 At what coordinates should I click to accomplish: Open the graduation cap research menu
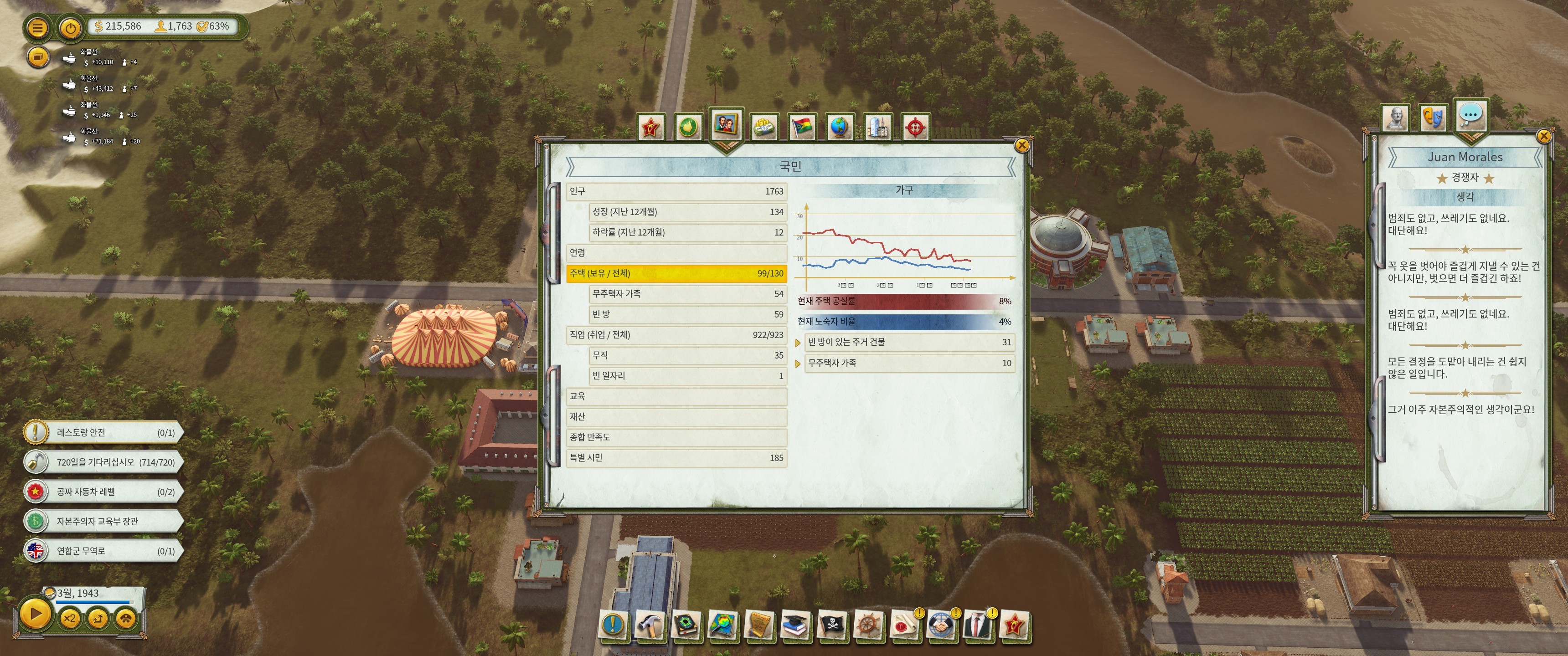tap(794, 625)
